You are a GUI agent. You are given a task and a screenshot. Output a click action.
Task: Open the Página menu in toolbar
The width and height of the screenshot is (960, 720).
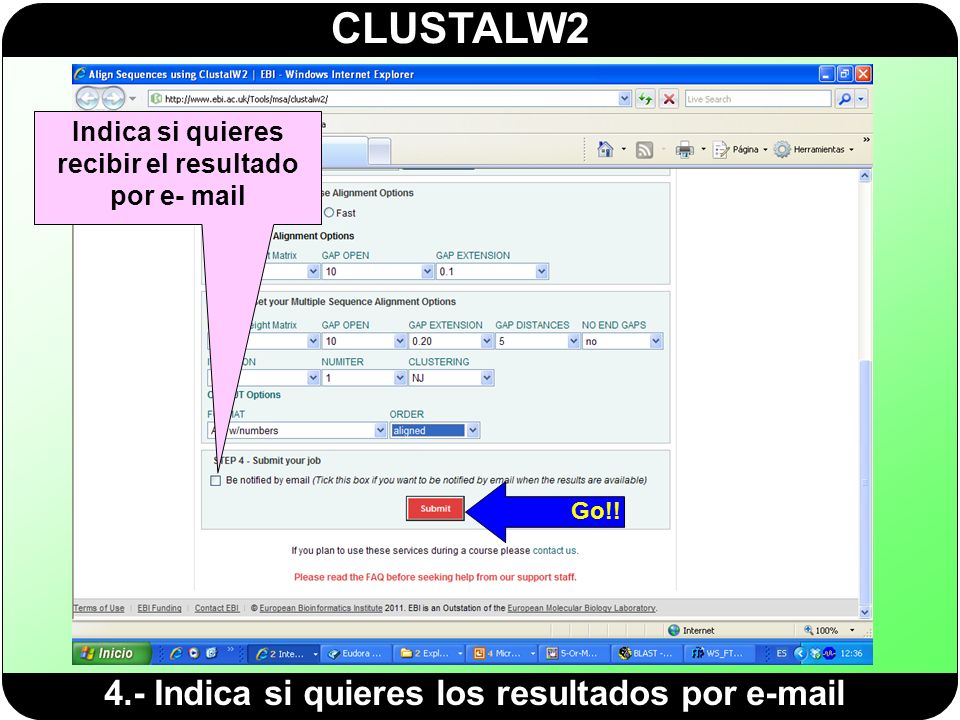[740, 149]
